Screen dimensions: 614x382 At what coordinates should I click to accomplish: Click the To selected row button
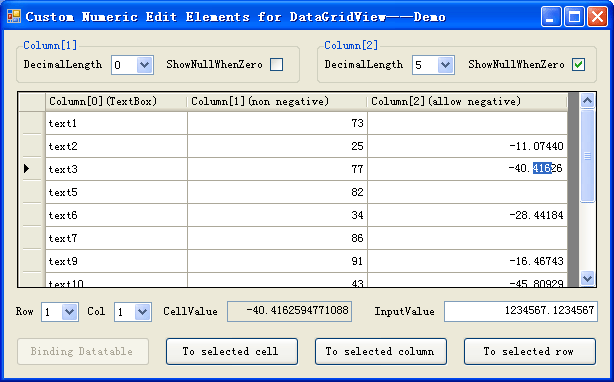[x=530, y=351]
